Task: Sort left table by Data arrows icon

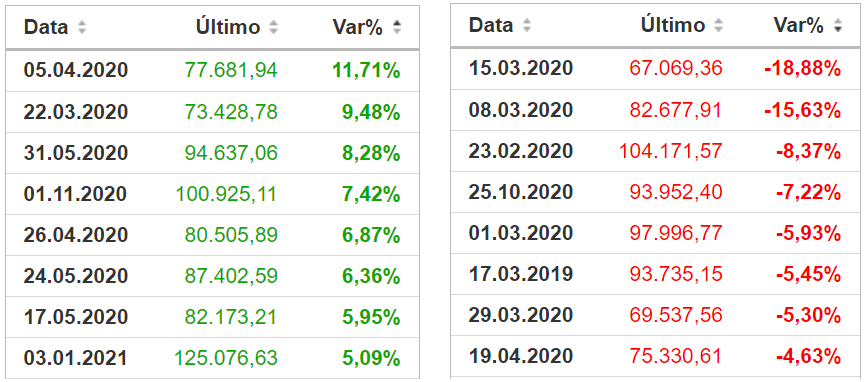Action: click(82, 27)
